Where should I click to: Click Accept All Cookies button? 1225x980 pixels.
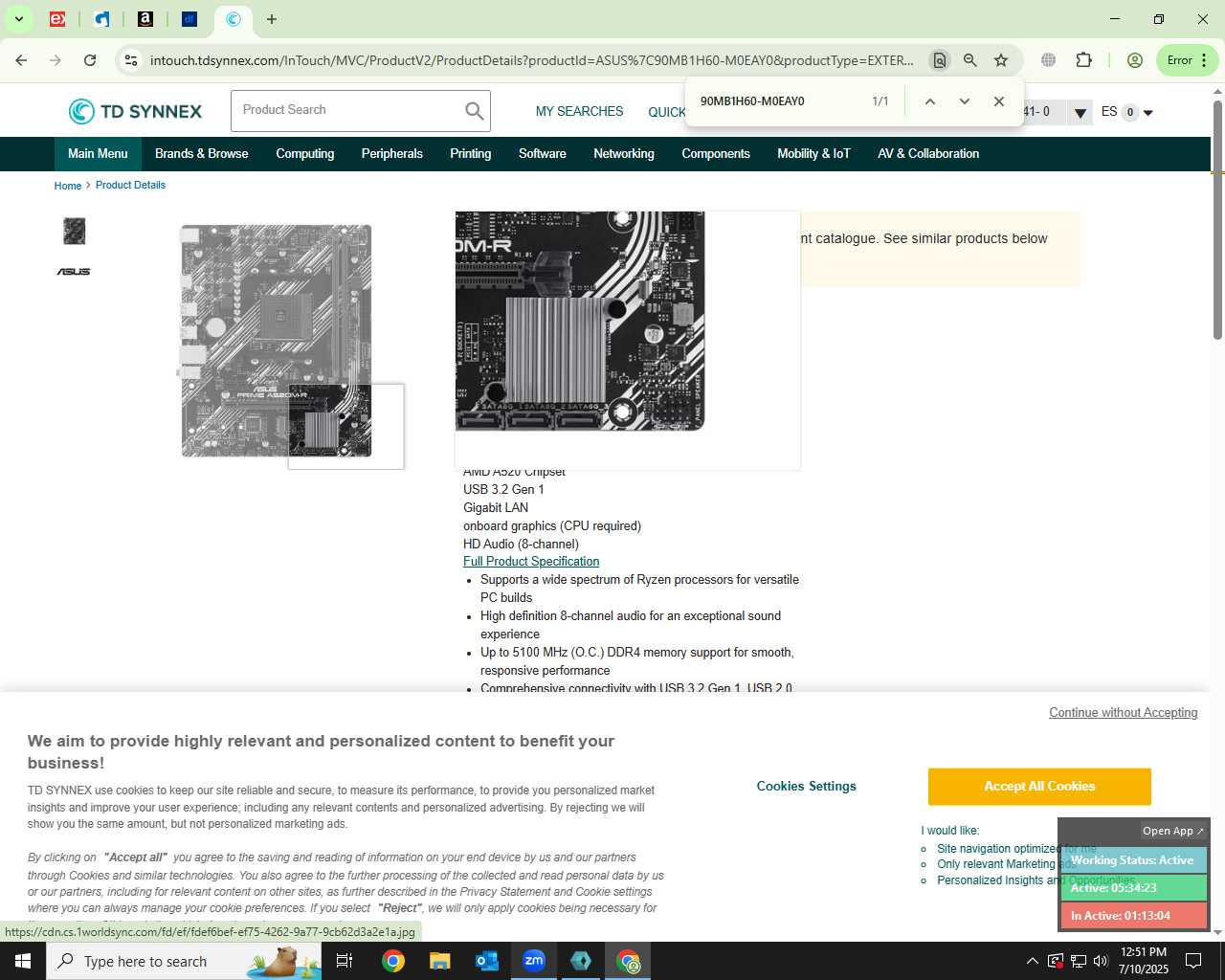[1039, 787]
